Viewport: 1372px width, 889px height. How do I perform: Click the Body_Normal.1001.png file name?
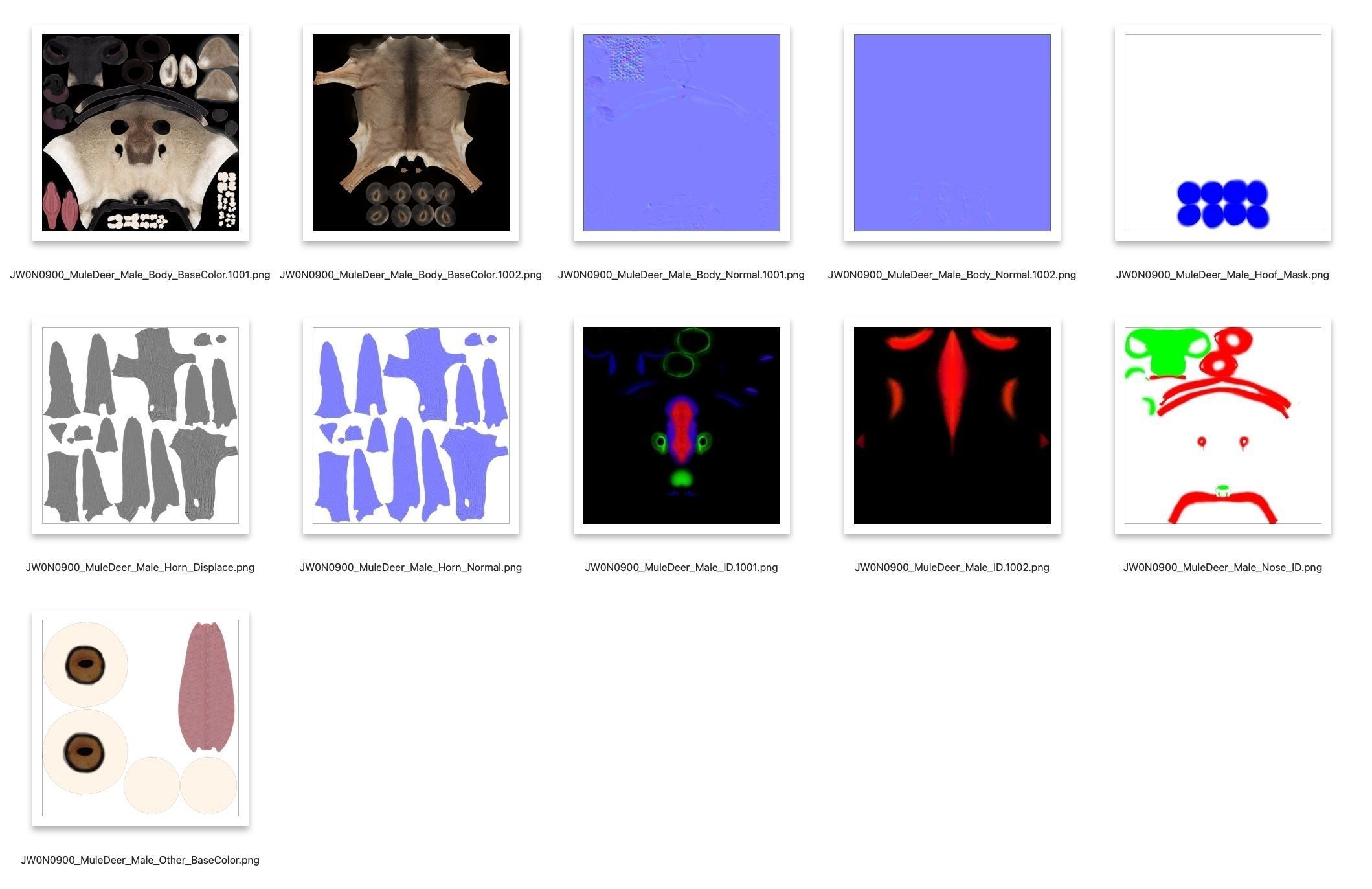(681, 275)
